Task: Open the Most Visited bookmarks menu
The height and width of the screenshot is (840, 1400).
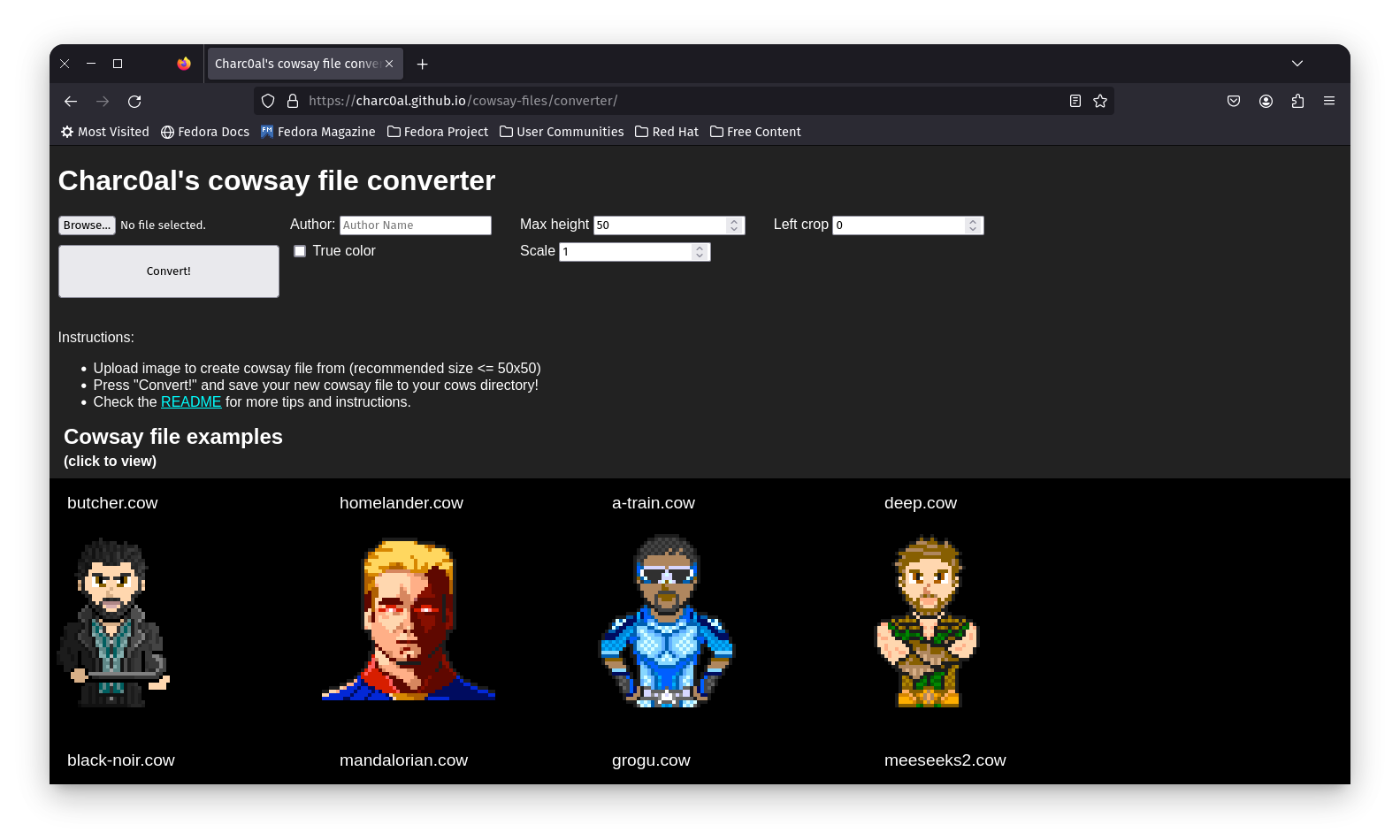Action: 104,132
